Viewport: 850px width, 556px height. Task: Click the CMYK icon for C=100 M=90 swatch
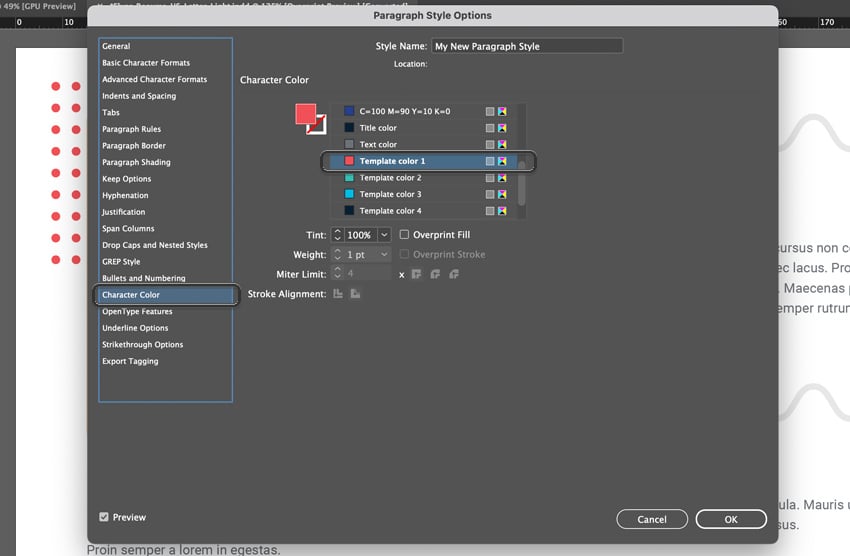pyautogui.click(x=503, y=111)
